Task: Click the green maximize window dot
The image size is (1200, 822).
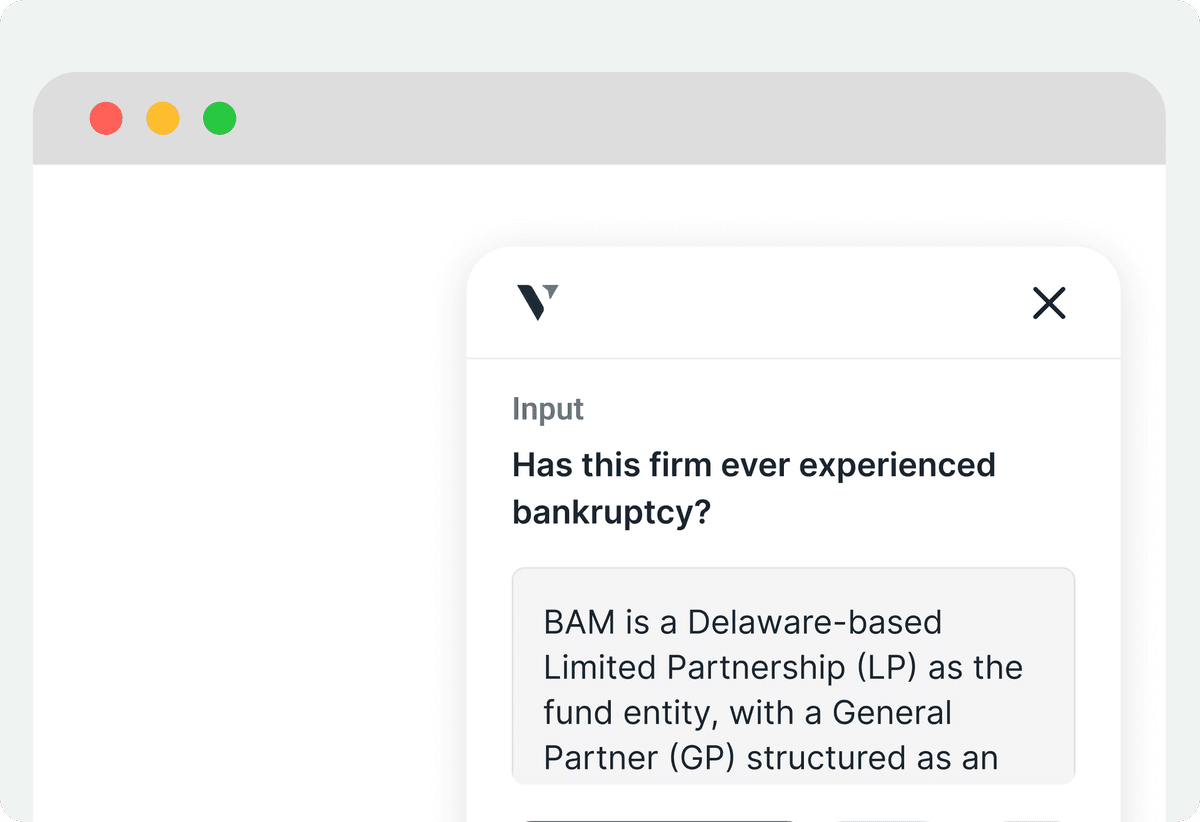Action: tap(220, 119)
